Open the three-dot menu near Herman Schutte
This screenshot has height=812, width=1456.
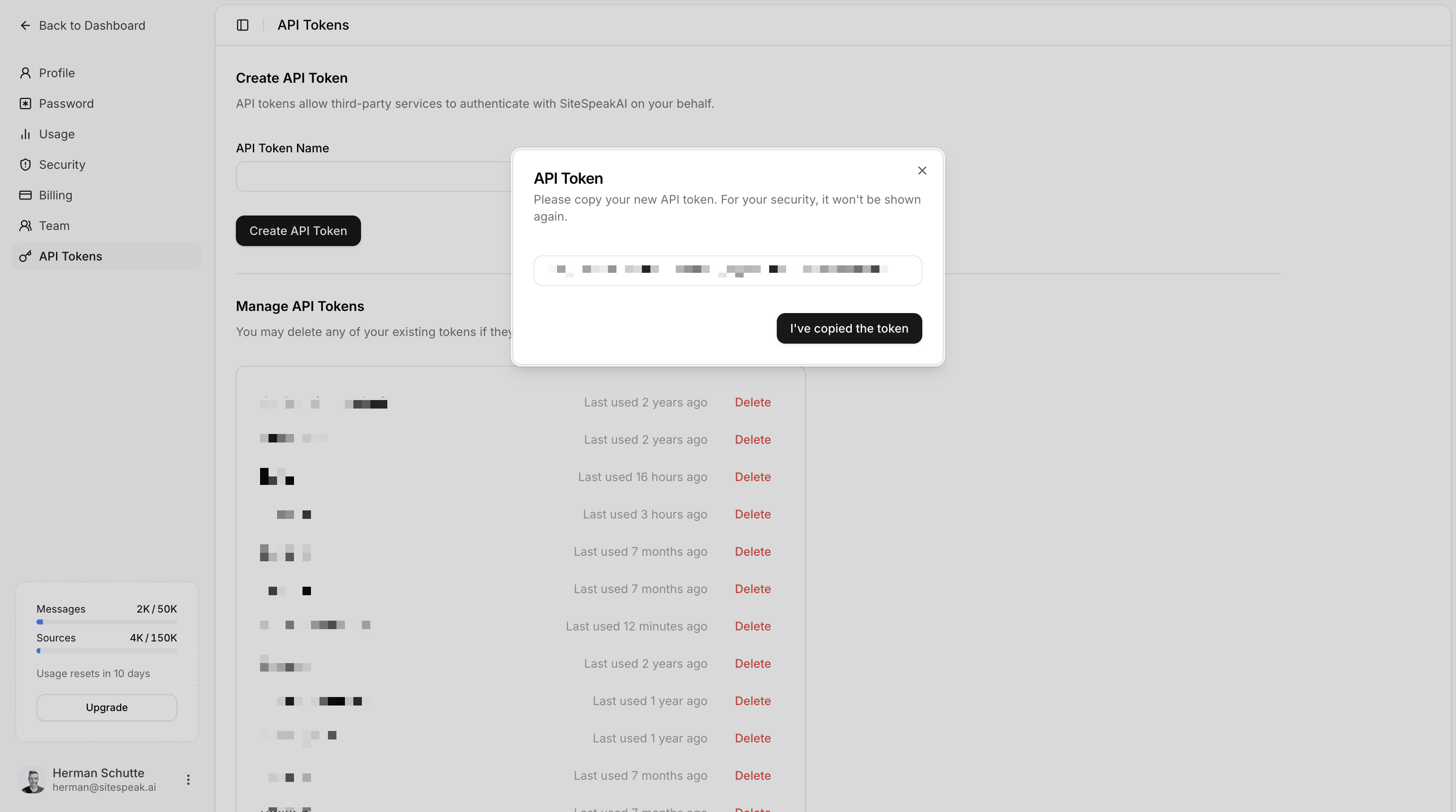point(188,779)
